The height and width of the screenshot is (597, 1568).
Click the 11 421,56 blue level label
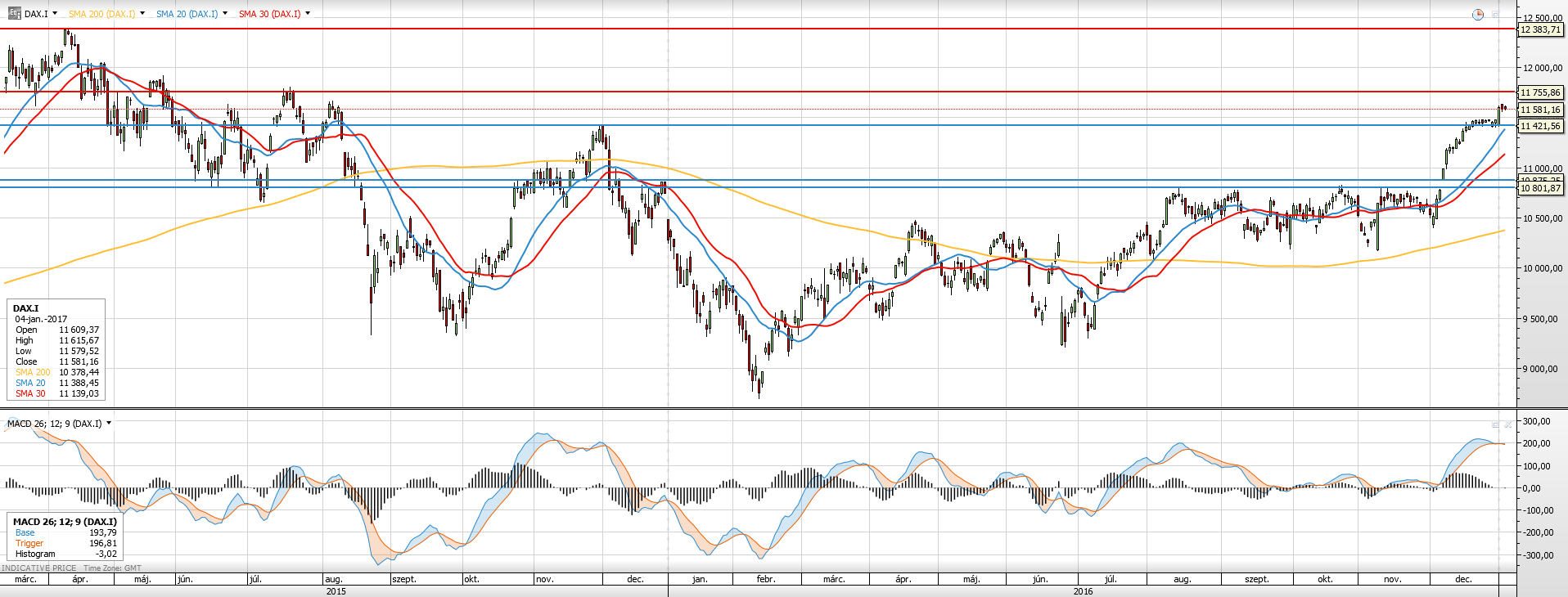1539,126
